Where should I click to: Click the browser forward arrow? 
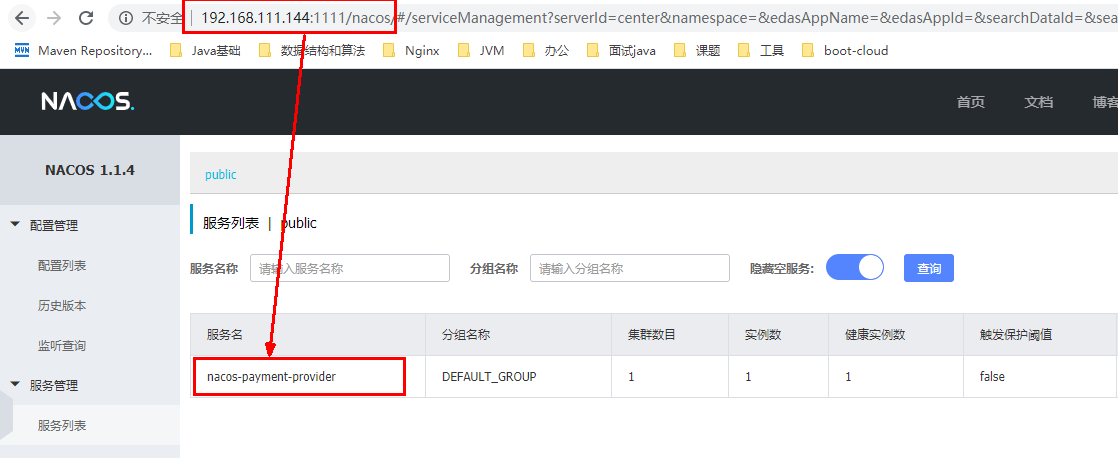click(53, 18)
